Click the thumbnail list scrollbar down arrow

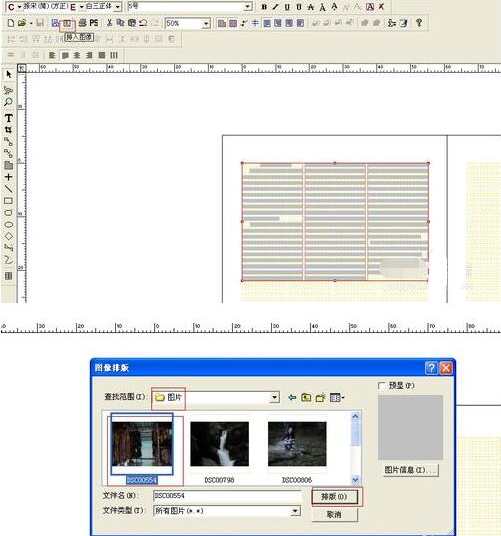pos(355,480)
